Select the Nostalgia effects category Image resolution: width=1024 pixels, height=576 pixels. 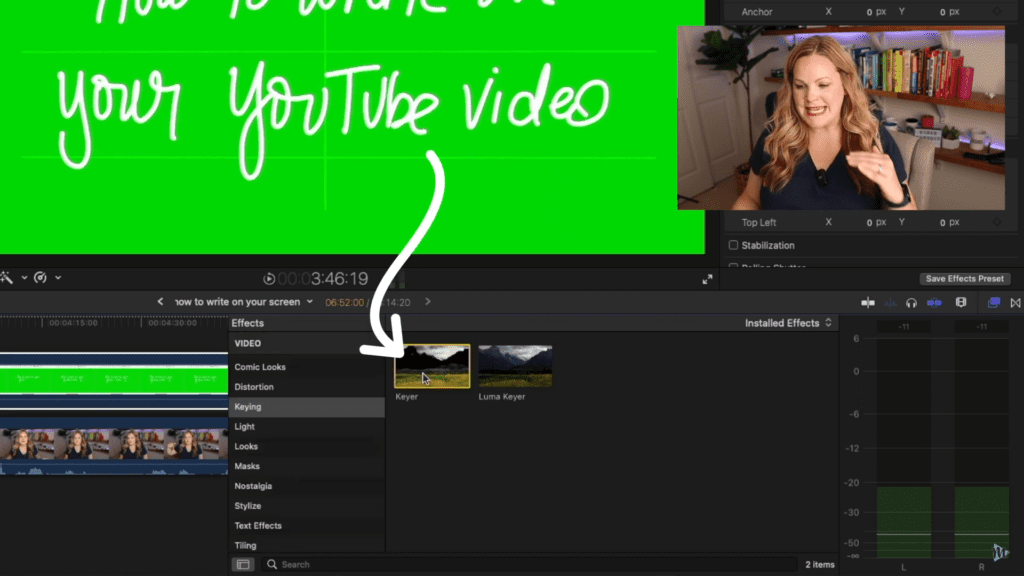pos(307,486)
